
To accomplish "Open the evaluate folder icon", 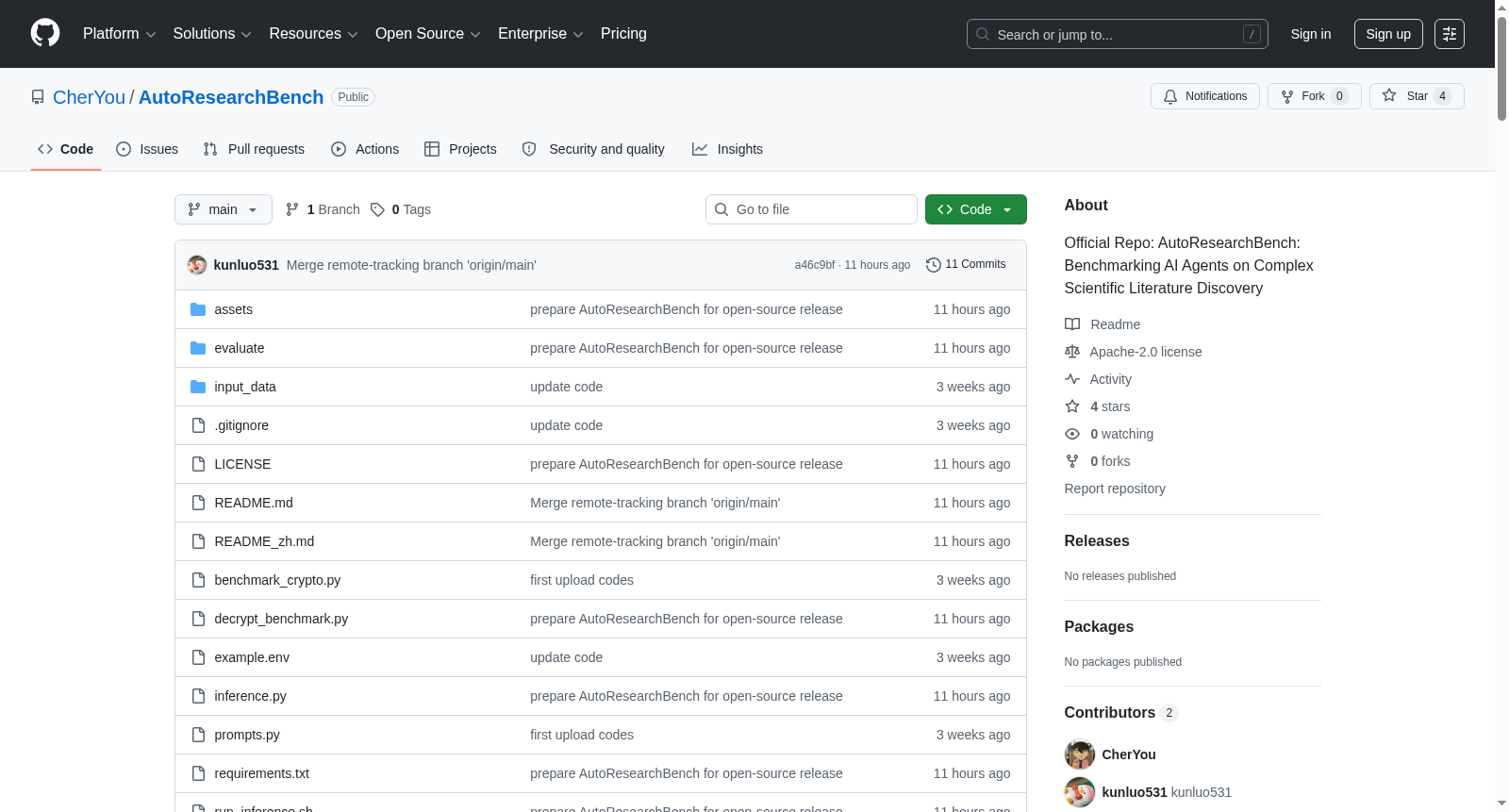I will tap(198, 348).
